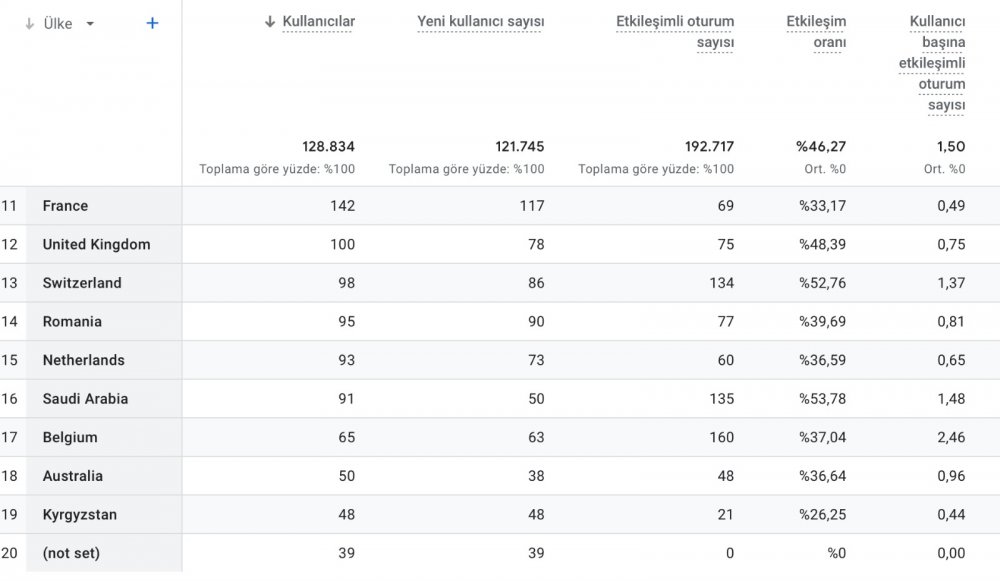Select the France row
Screen dimensions: 1000x581
(x=500, y=206)
